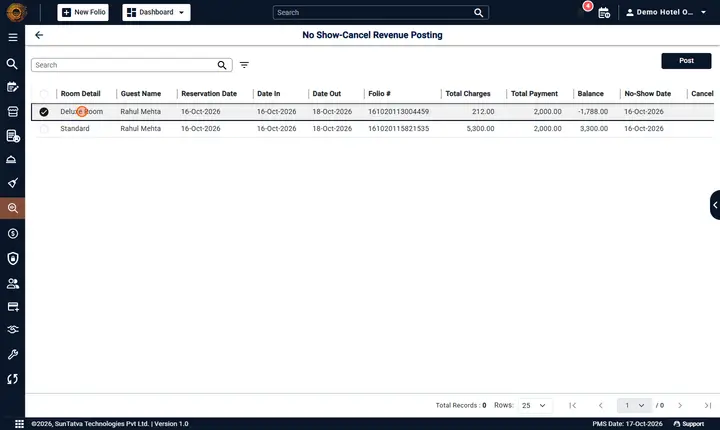720x430 pixels.
Task: Open the archive box icon in sidebar
Action: 13,111
